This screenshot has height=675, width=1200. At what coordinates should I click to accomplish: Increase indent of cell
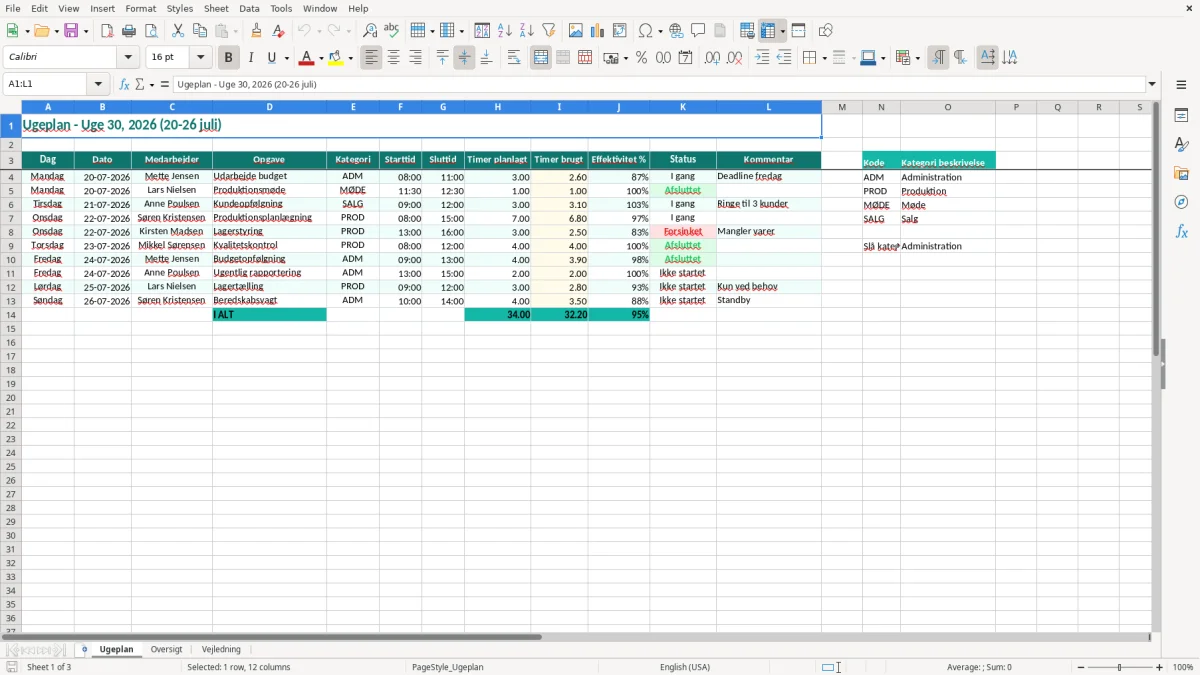point(762,58)
